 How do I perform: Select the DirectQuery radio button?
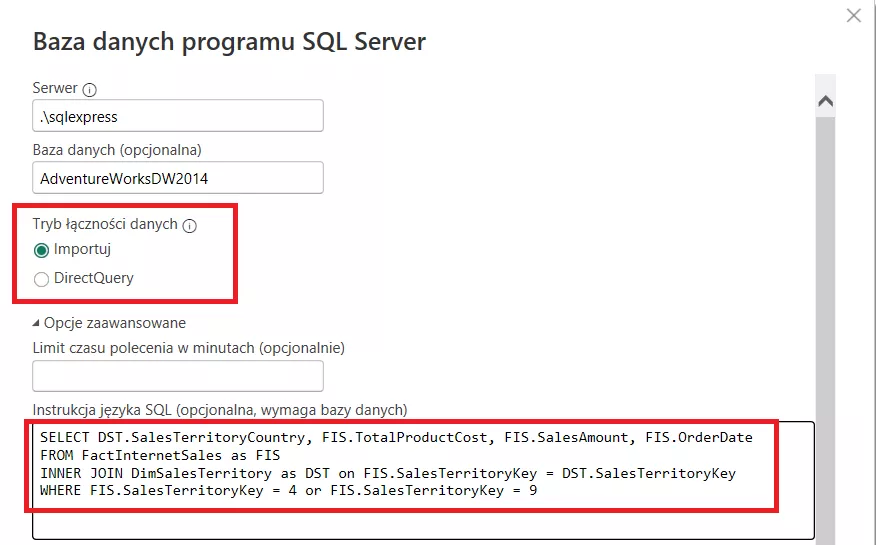coord(41,279)
